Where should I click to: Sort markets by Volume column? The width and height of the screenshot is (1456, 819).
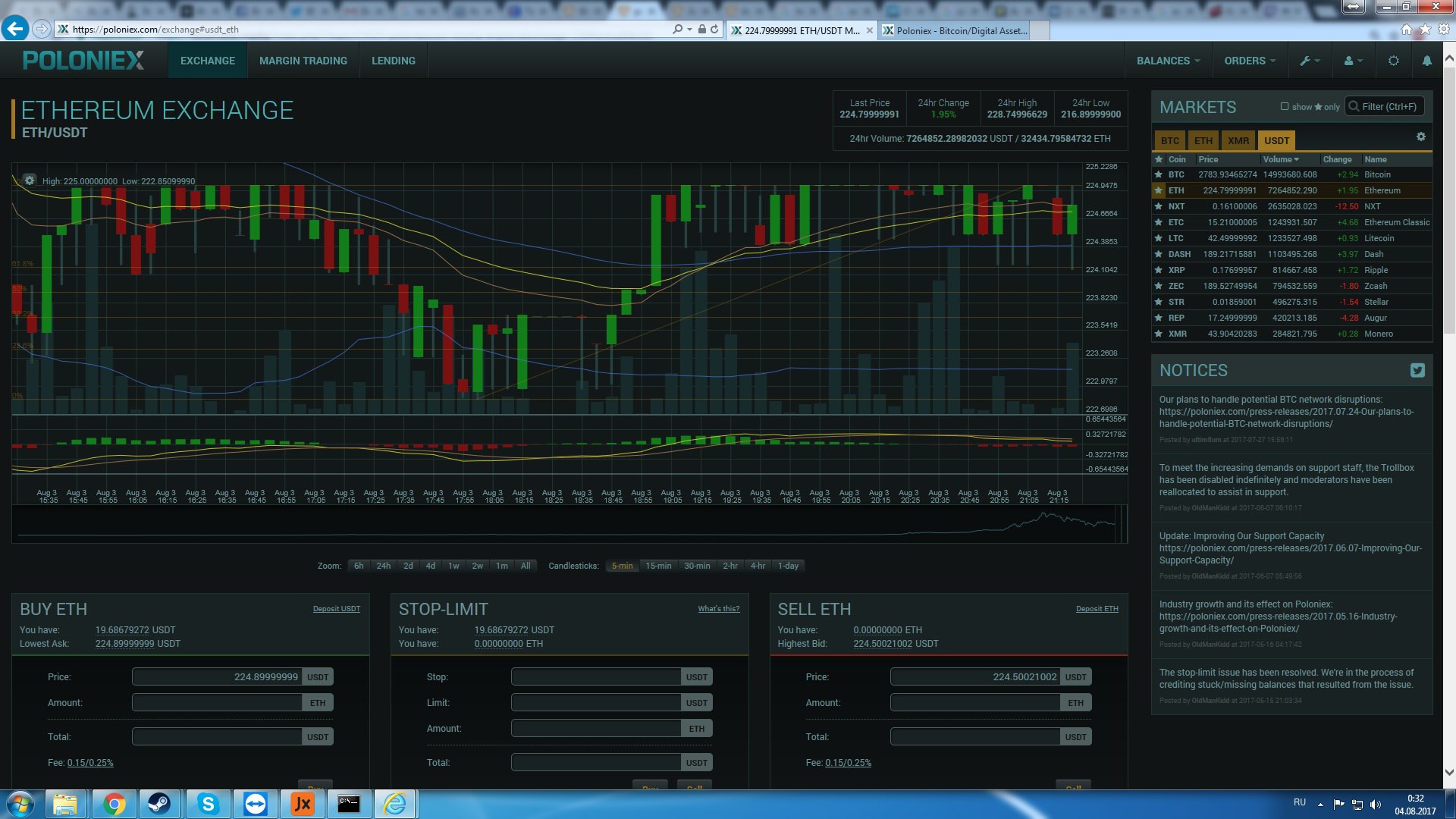point(1281,159)
